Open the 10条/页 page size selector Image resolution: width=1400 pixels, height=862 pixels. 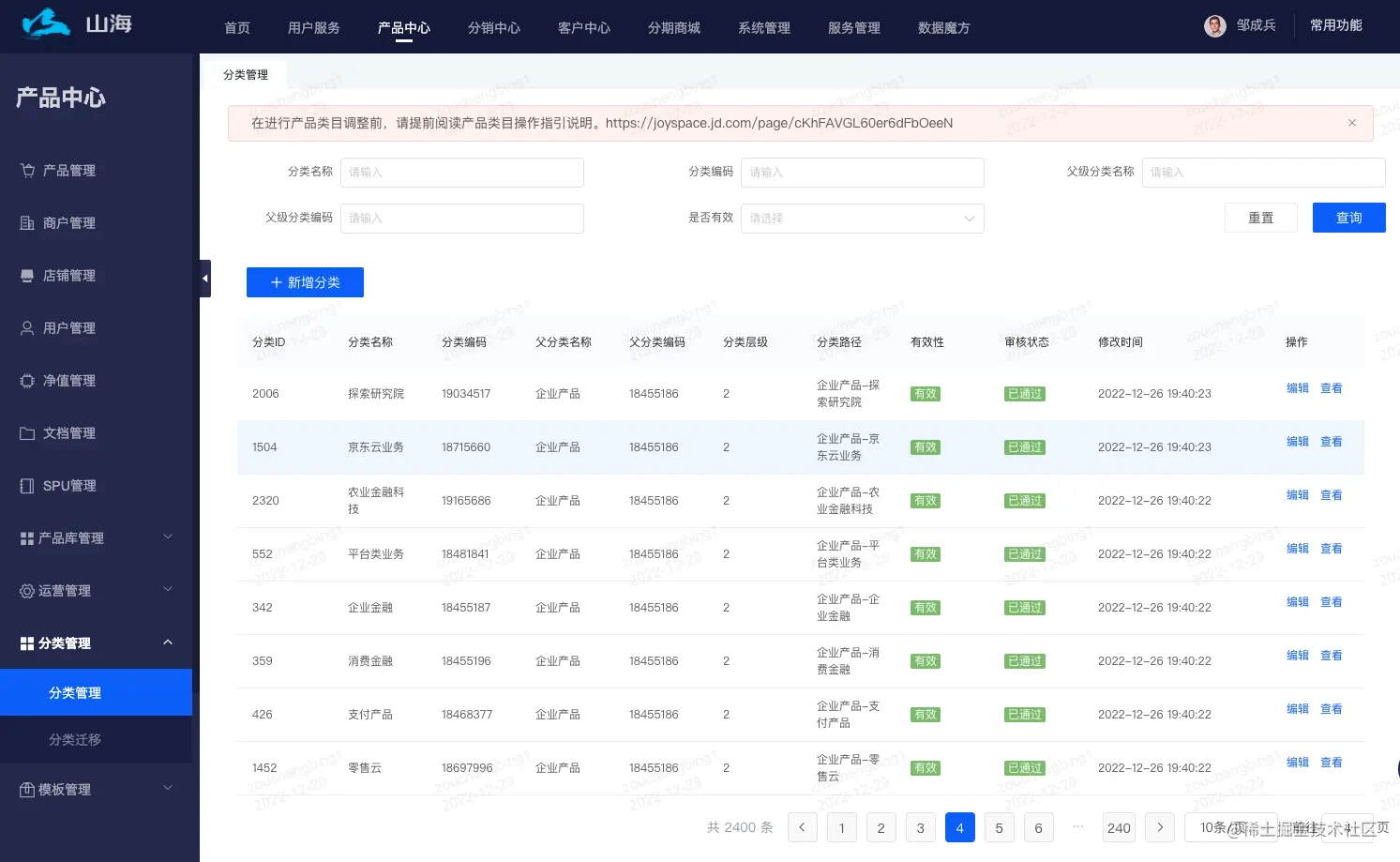pos(1231,827)
